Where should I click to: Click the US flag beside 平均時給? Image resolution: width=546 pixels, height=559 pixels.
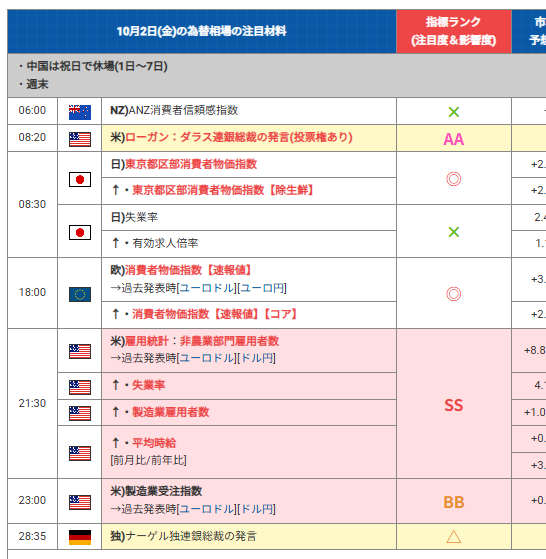pyautogui.click(x=79, y=453)
